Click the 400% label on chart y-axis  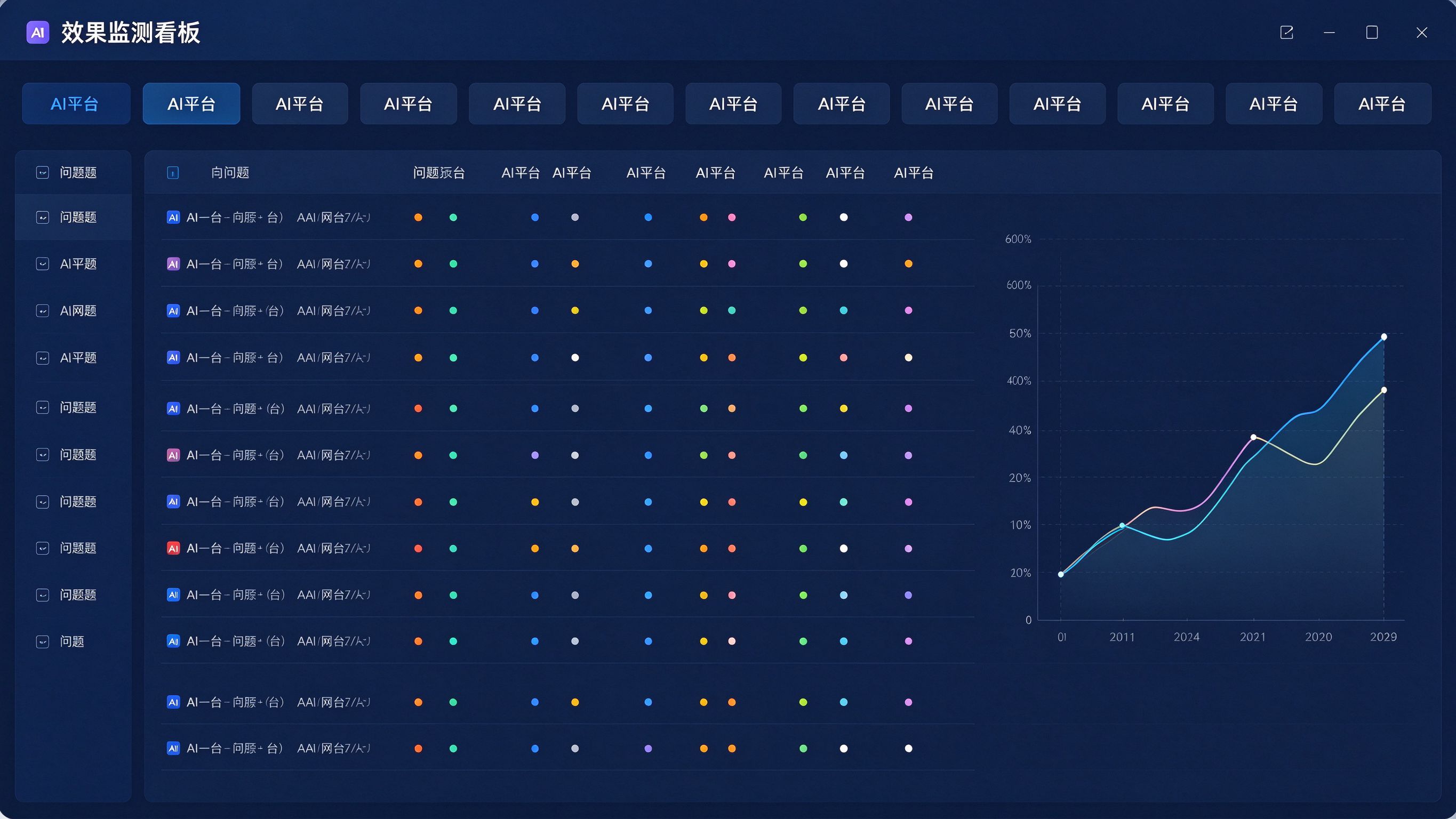tap(1019, 381)
